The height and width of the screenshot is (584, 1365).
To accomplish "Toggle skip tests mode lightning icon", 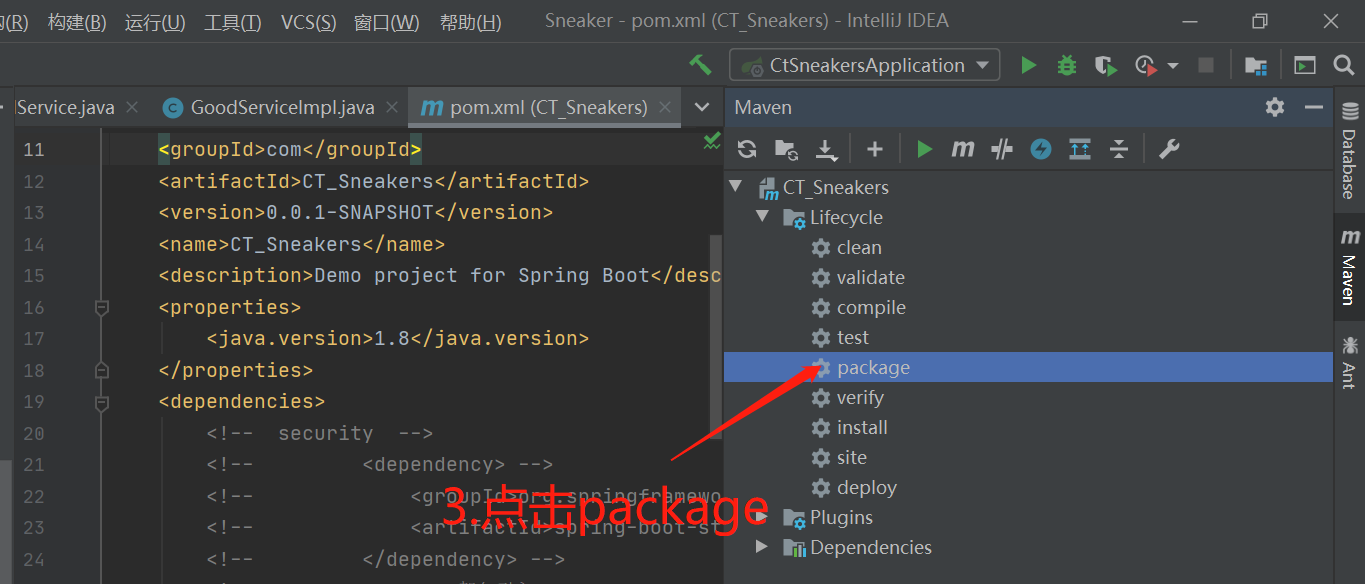I will [x=1041, y=149].
